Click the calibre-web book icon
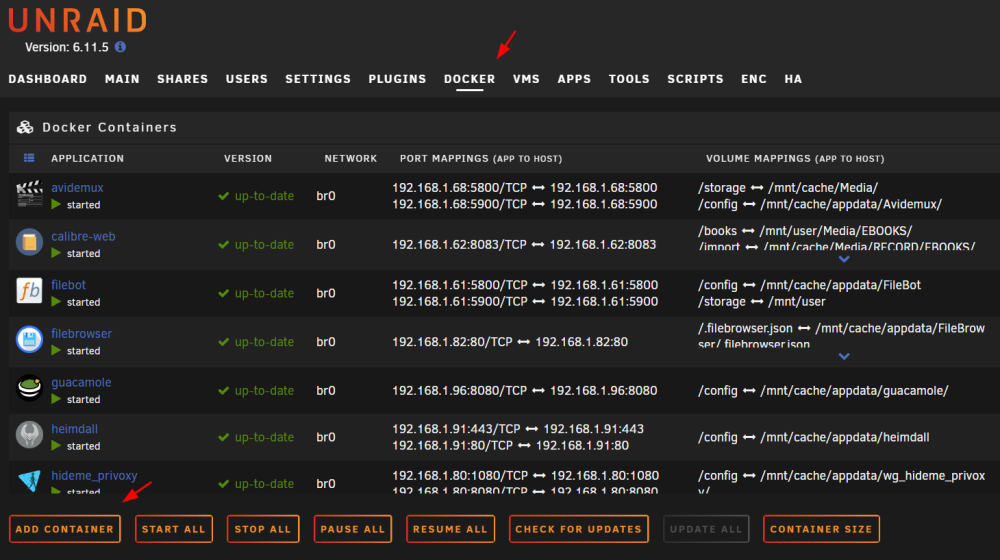Screen dimensions: 1000x560 click(x=29, y=242)
